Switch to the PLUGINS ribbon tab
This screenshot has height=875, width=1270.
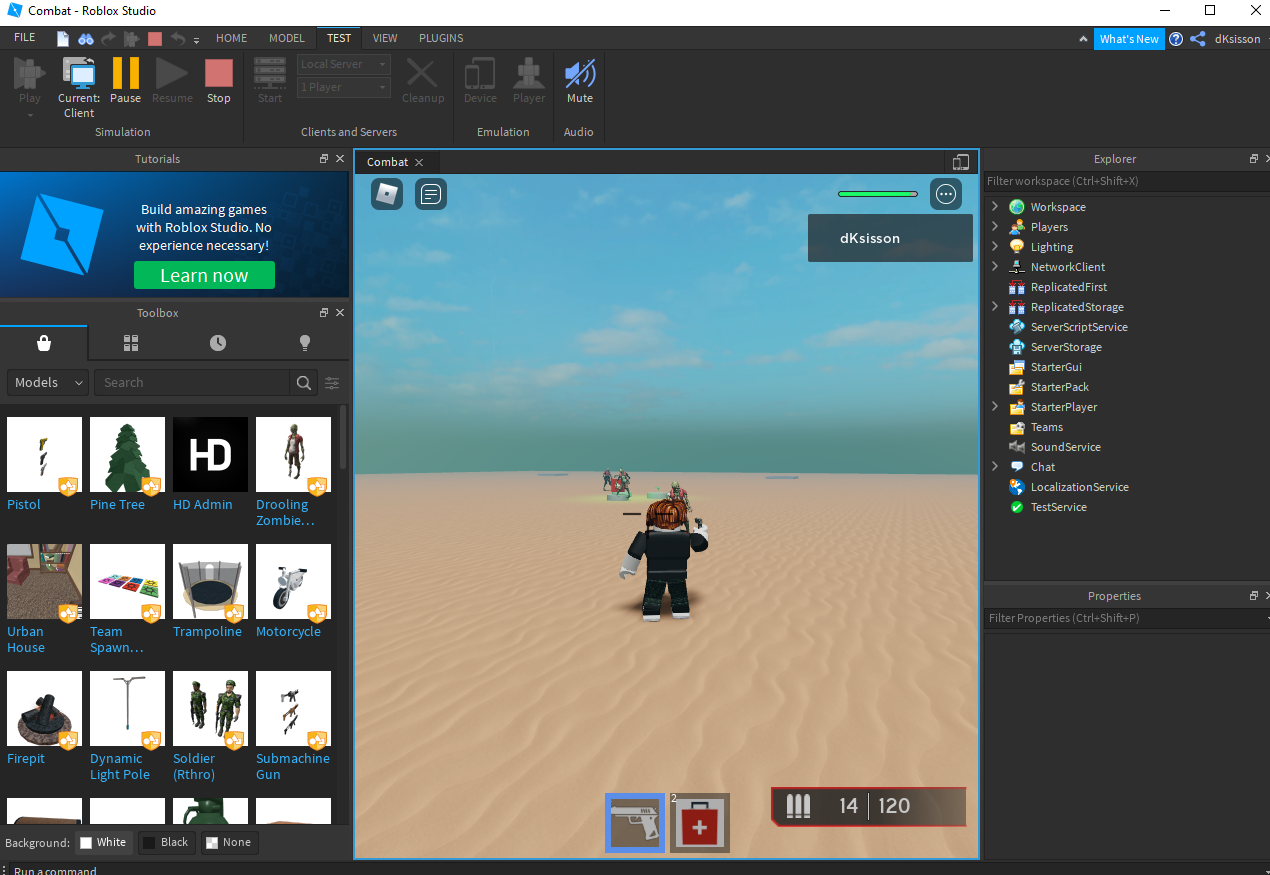(x=441, y=38)
